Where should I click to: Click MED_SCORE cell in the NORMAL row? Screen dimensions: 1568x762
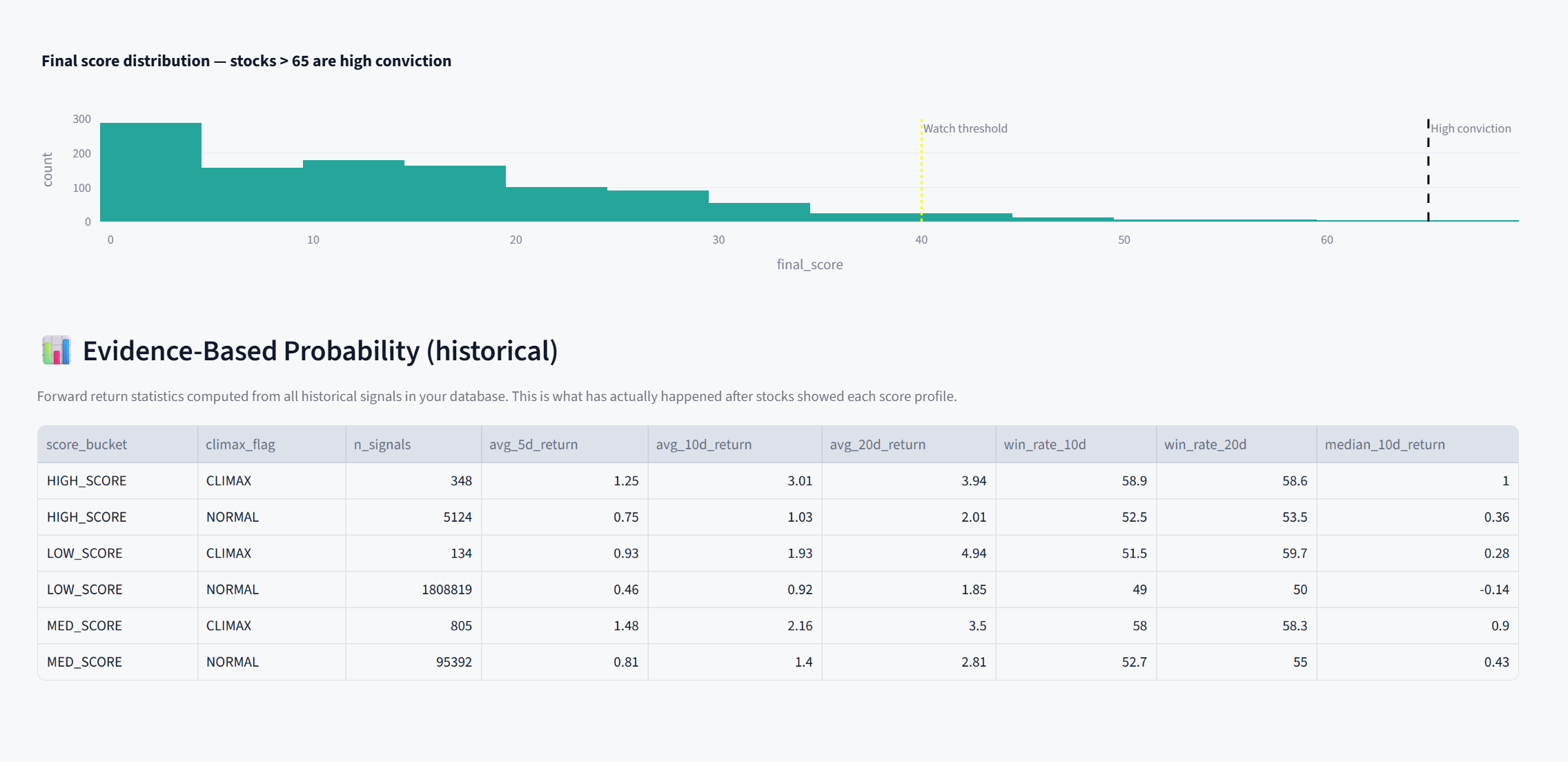117,662
